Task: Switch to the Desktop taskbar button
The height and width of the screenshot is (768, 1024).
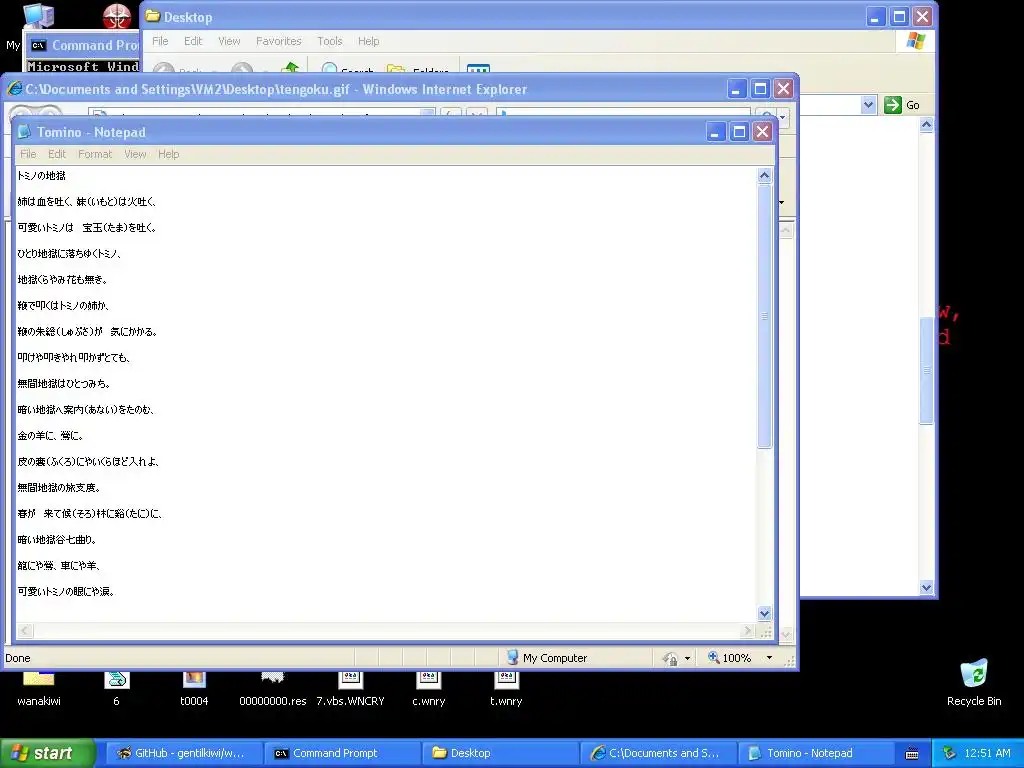Action: pos(500,753)
